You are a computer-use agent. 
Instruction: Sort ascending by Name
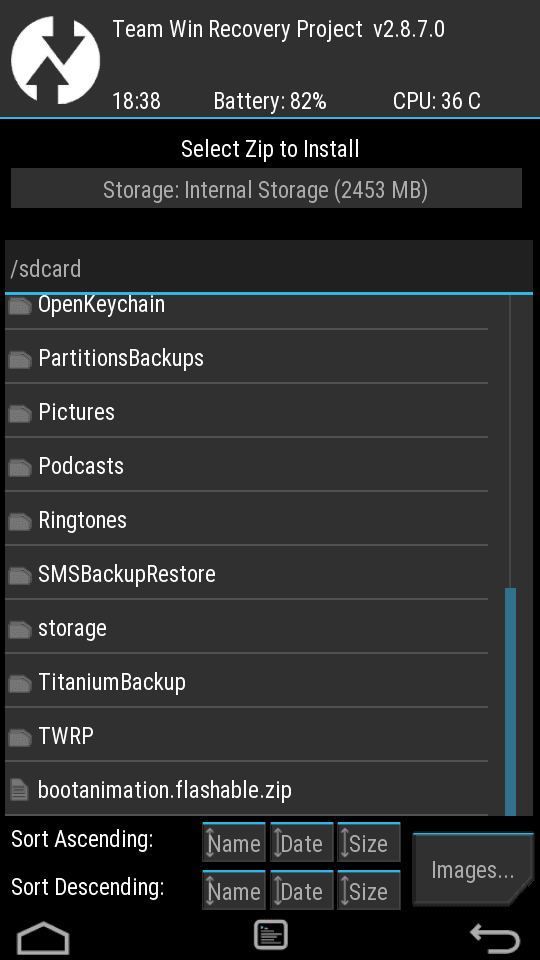tap(234, 842)
